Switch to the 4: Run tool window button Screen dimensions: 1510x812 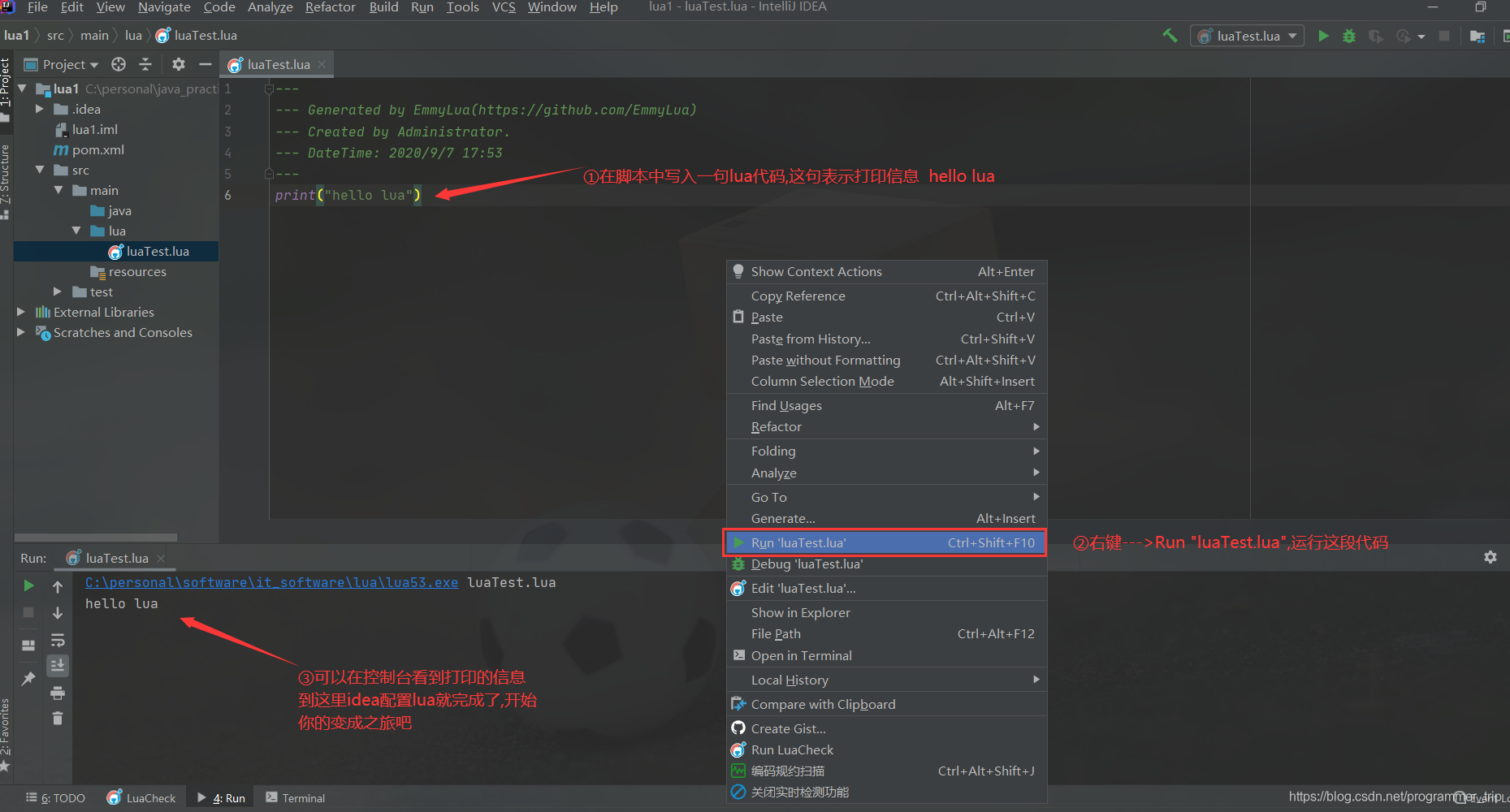pyautogui.click(x=221, y=798)
